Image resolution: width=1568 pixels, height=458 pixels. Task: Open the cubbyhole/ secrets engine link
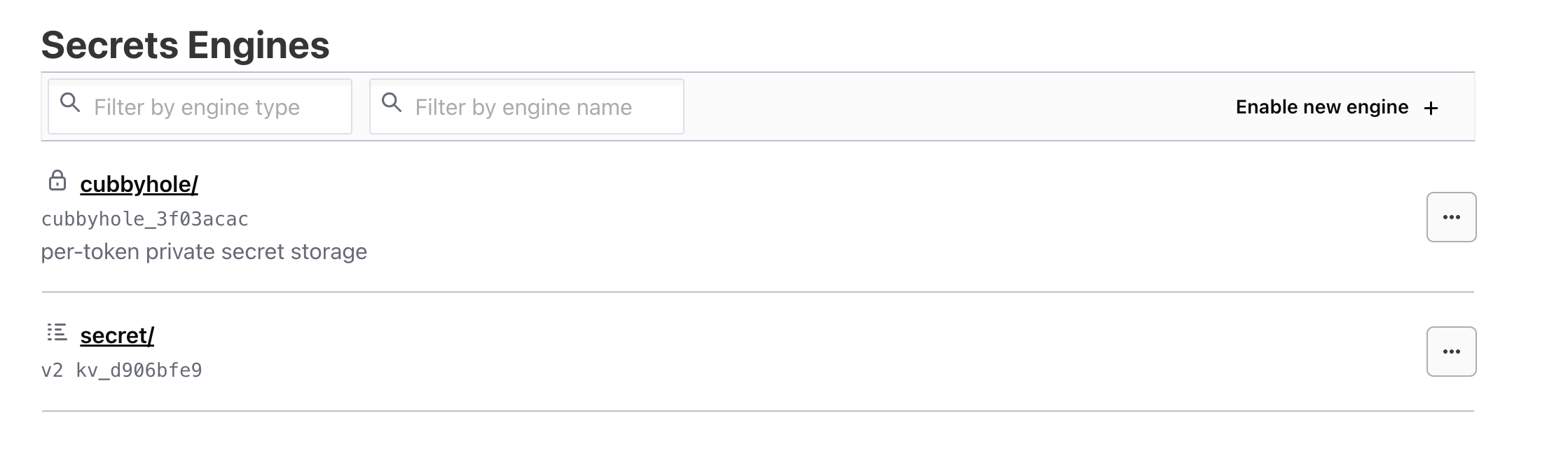pyautogui.click(x=139, y=184)
